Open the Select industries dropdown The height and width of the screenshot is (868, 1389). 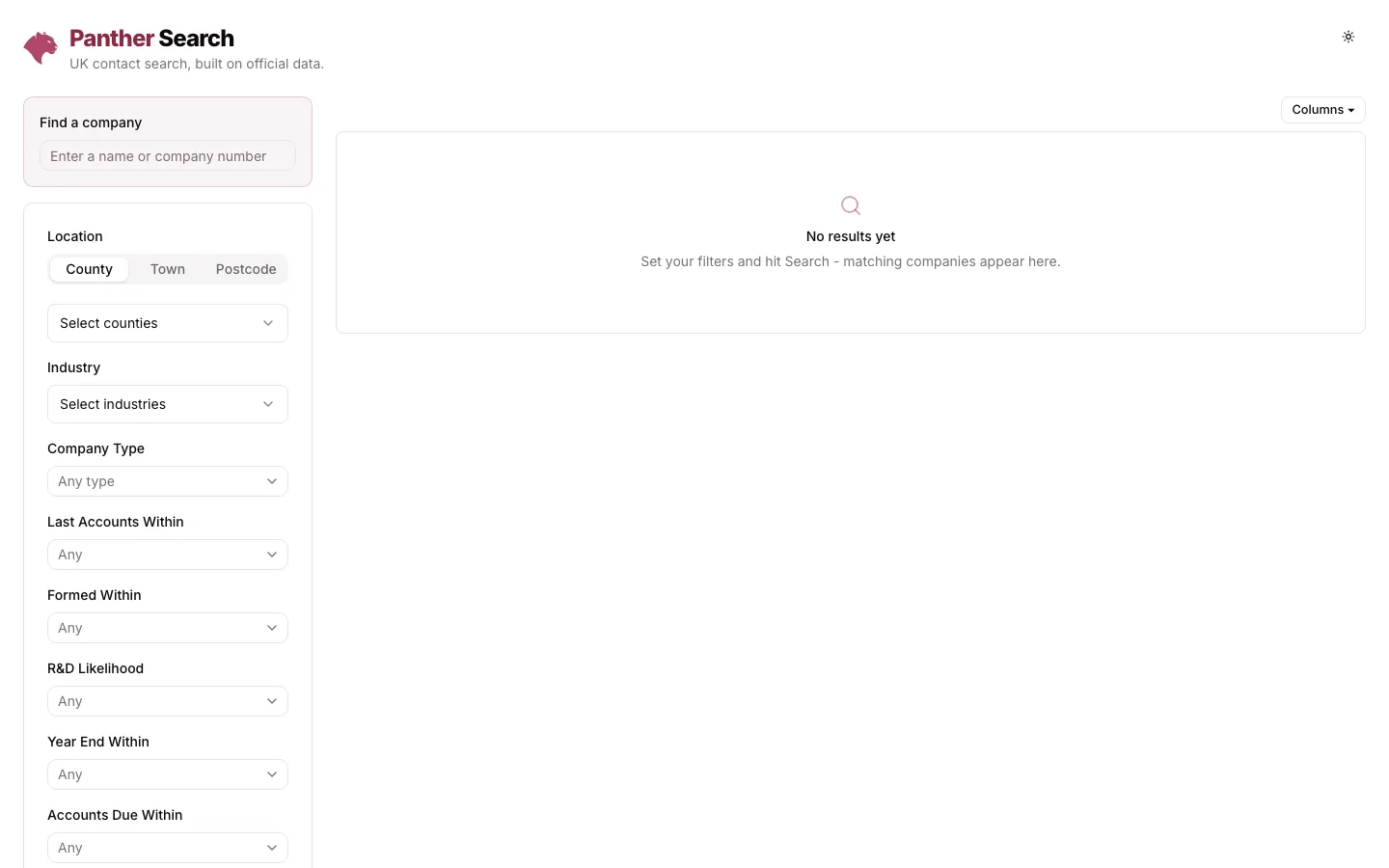[168, 404]
